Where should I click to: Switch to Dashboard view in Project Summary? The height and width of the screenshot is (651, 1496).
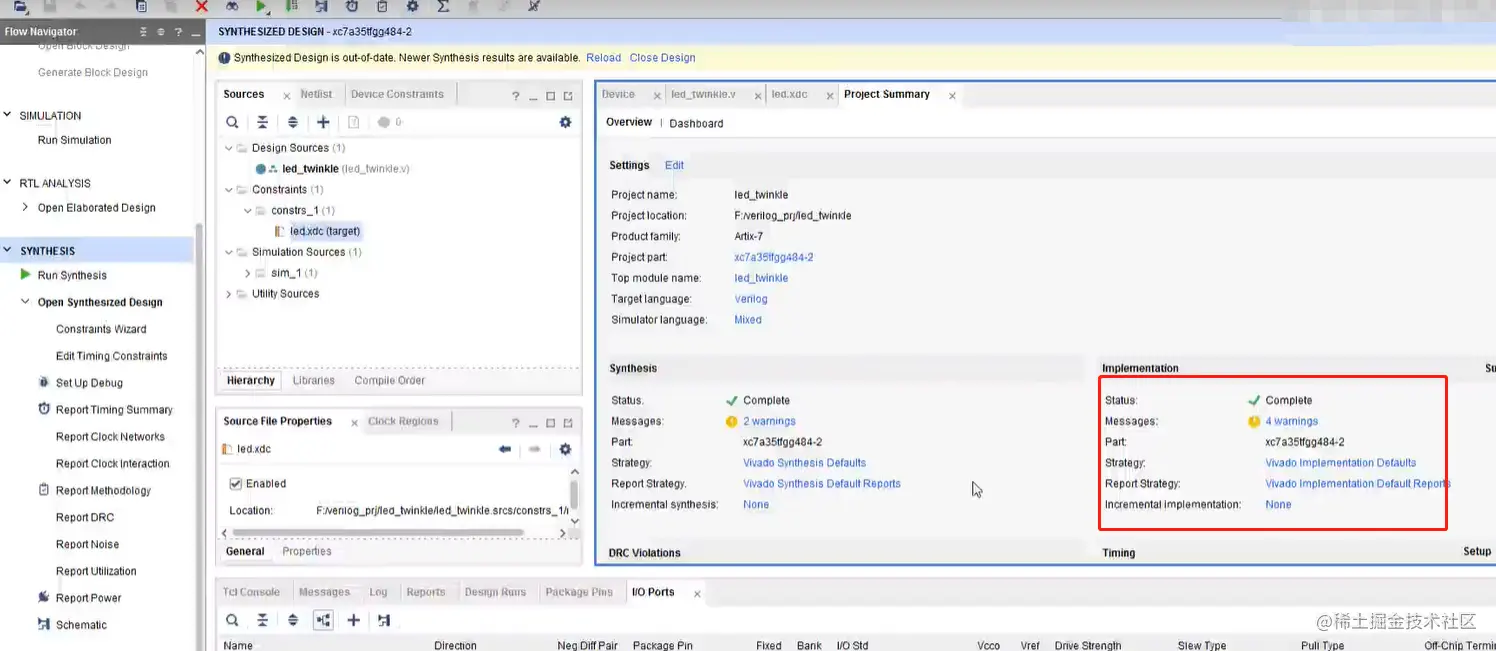pyautogui.click(x=696, y=123)
